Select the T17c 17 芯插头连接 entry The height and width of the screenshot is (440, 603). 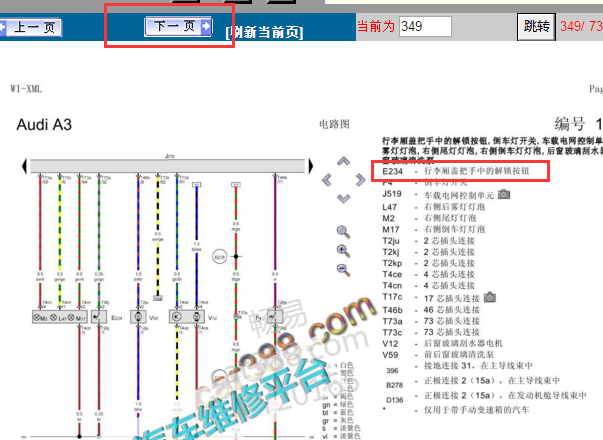pos(431,298)
